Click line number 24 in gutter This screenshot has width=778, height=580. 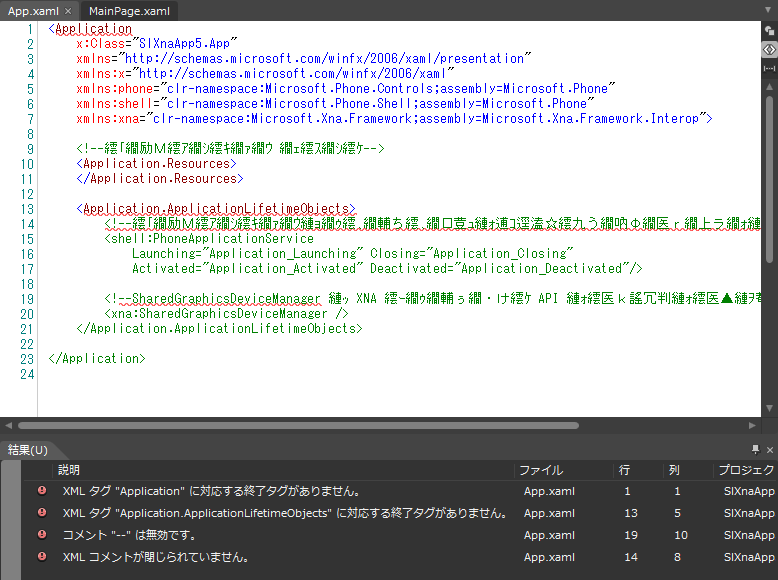coord(27,374)
